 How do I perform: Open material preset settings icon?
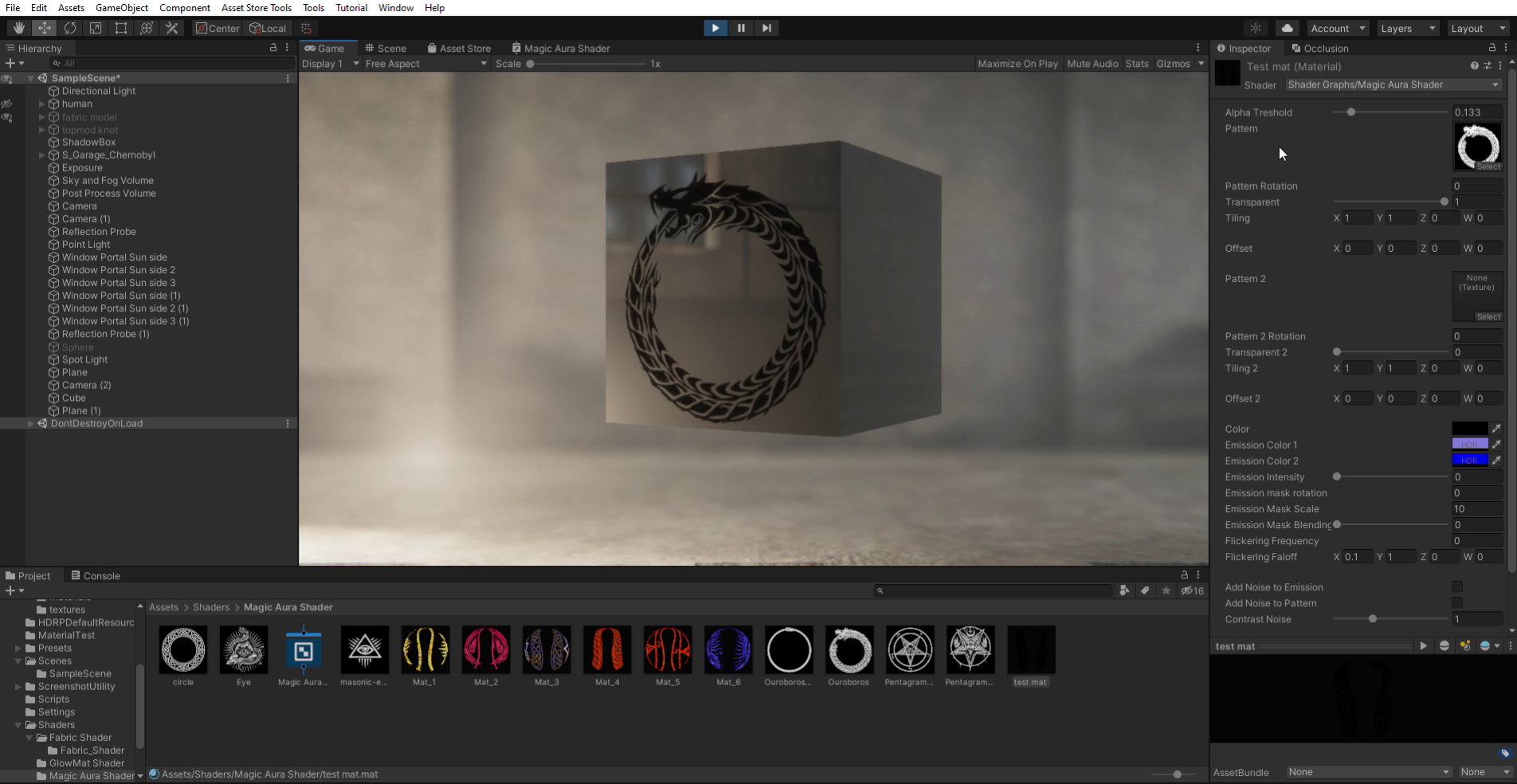(1488, 66)
